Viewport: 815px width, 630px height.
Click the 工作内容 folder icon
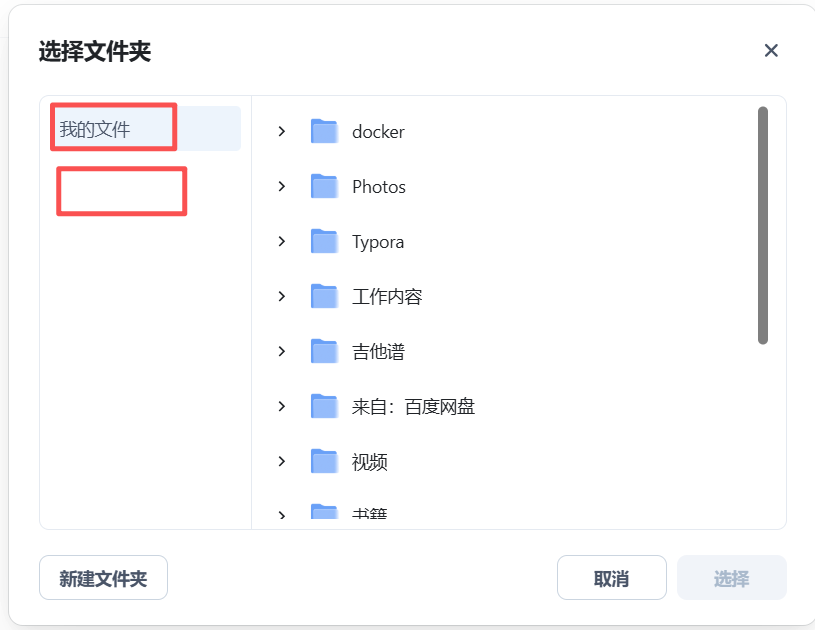click(x=324, y=296)
